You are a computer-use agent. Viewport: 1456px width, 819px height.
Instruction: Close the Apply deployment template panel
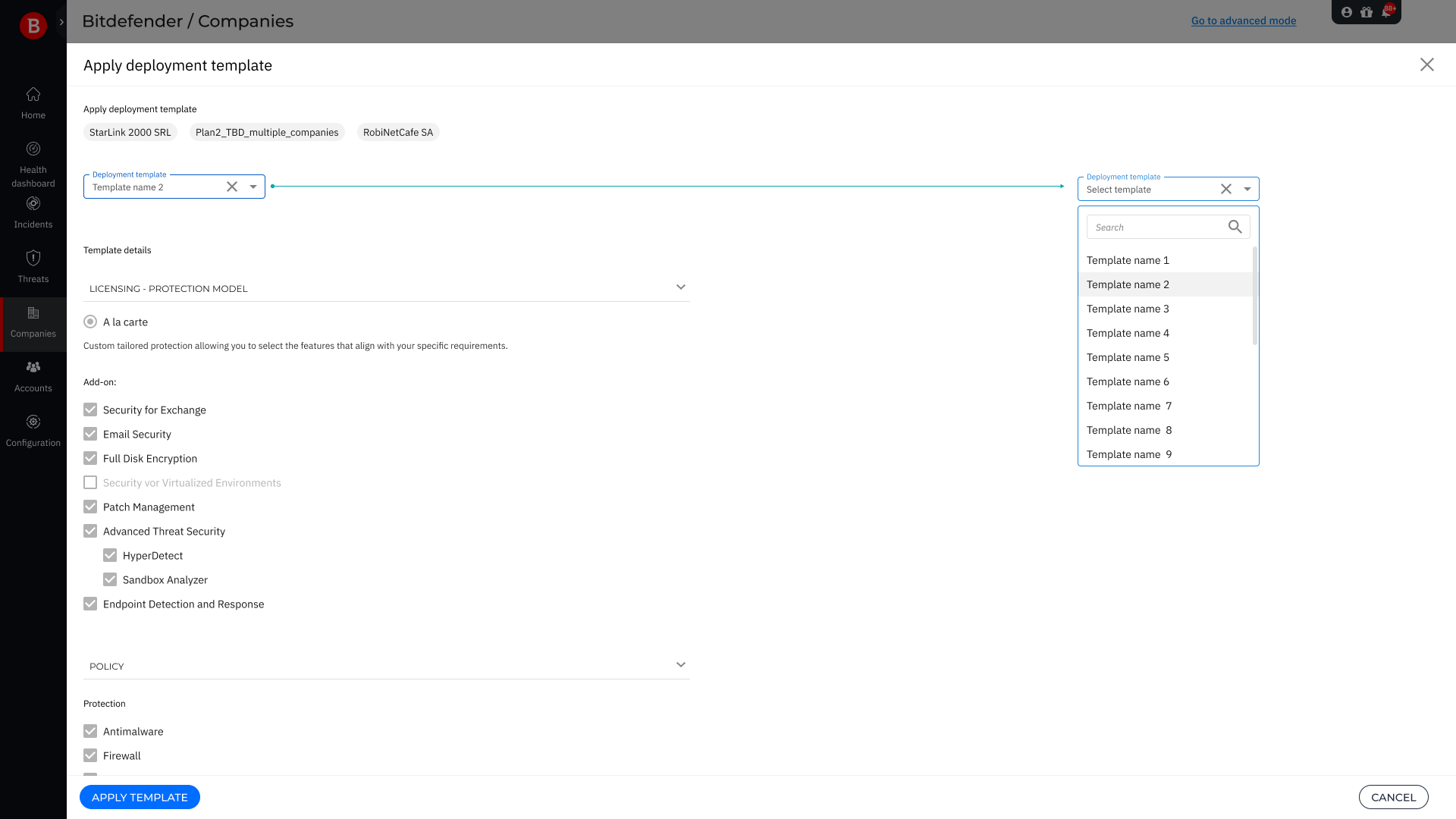pos(1427,64)
